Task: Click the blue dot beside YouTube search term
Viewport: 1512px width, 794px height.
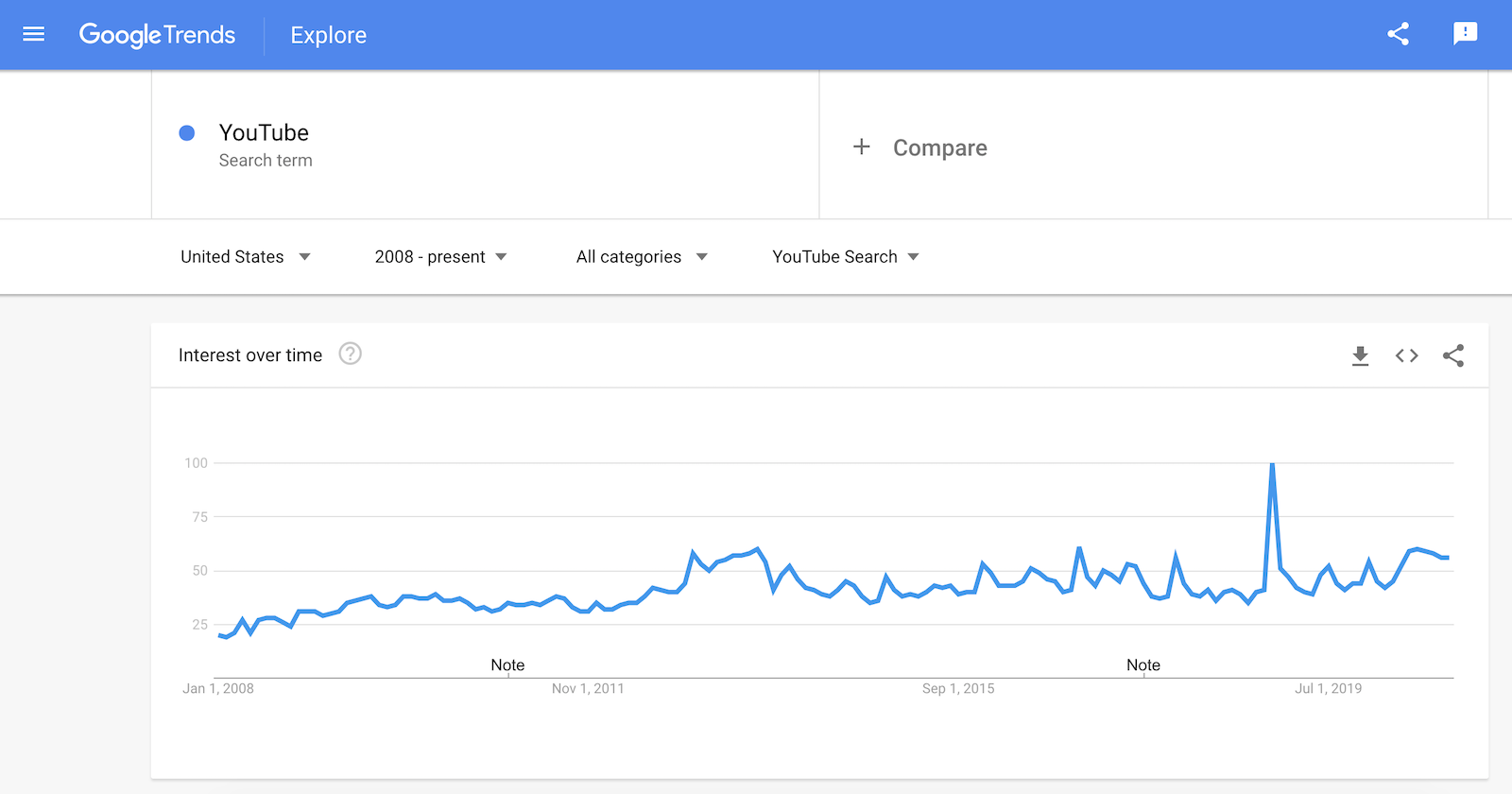Action: point(187,132)
